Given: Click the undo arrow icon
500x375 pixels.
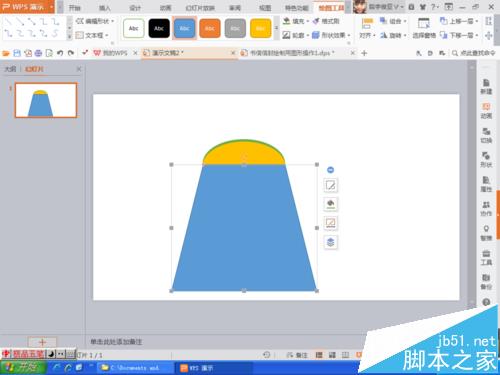Looking at the screenshot, I should 60,53.
